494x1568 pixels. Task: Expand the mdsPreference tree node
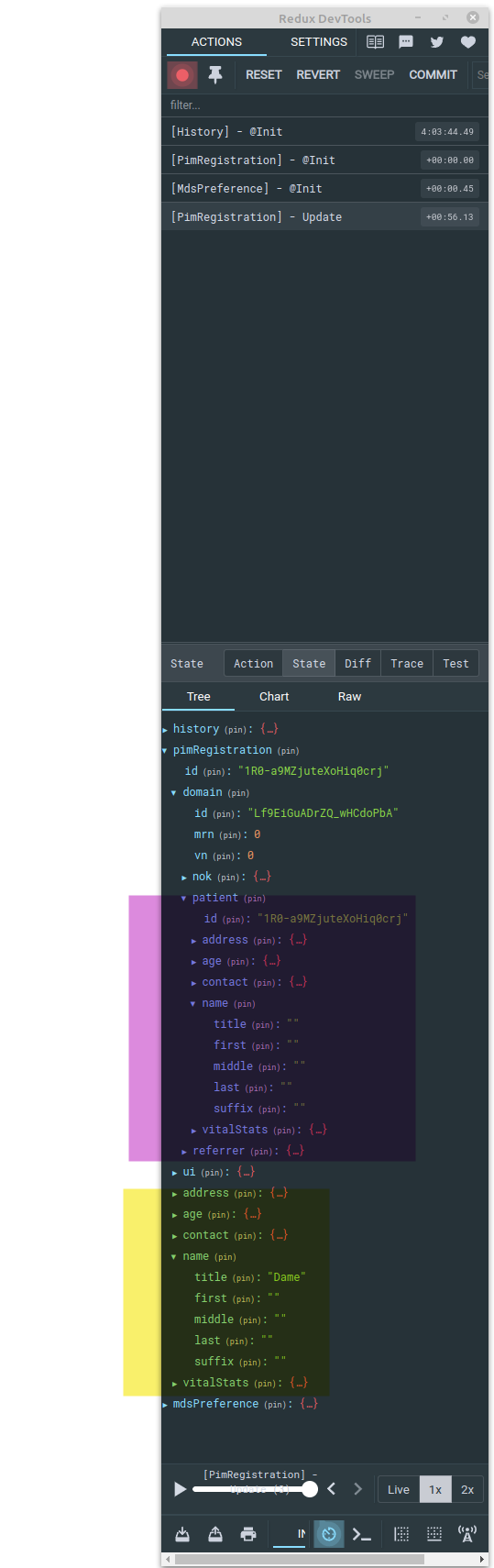[x=165, y=1405]
